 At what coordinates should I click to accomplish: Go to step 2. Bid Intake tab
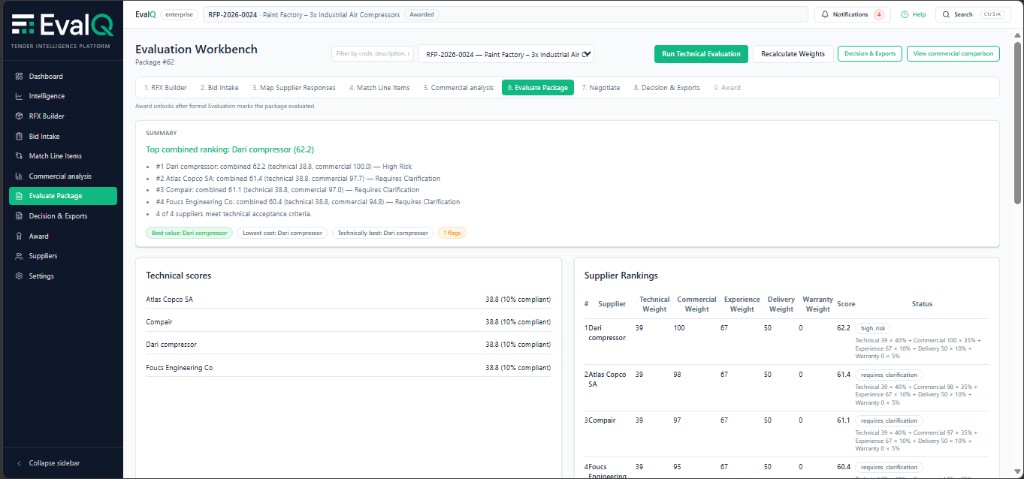click(219, 87)
